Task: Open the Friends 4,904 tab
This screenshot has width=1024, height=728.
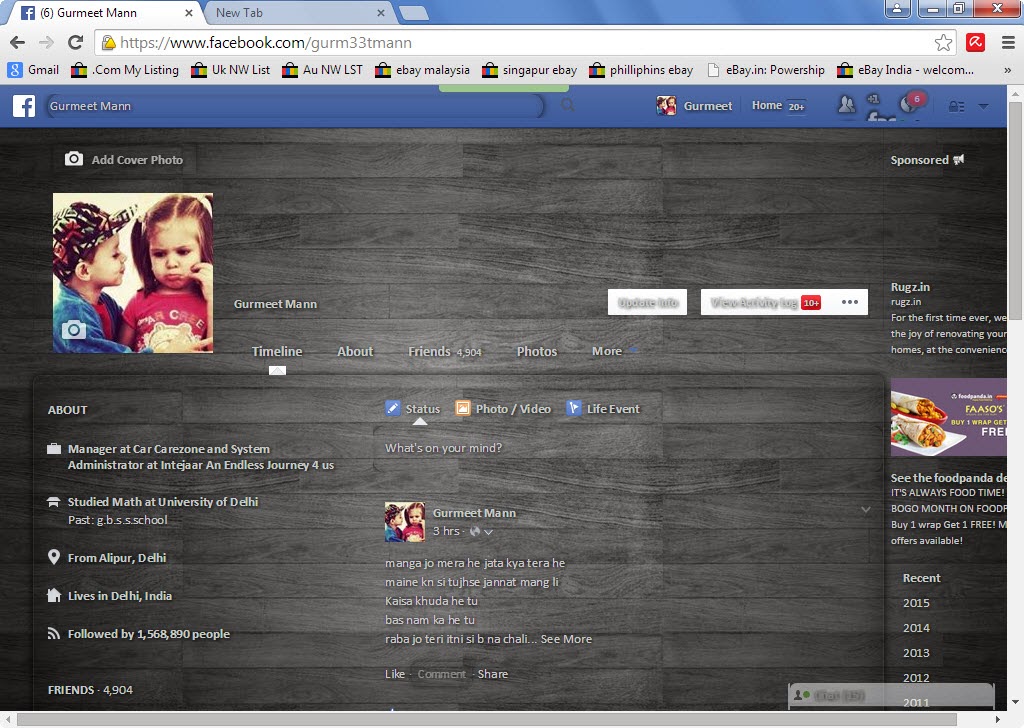Action: click(445, 351)
